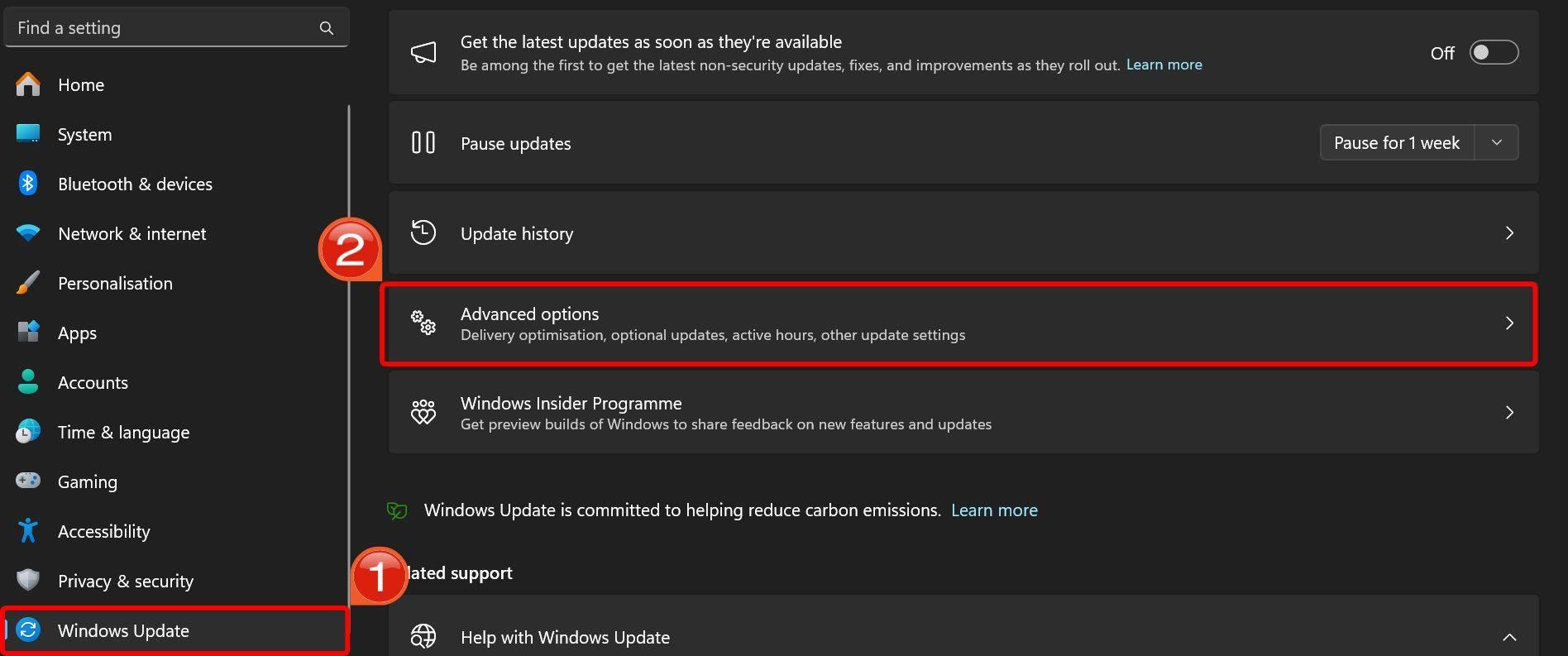Click the Time & language globe icon

pos(28,431)
